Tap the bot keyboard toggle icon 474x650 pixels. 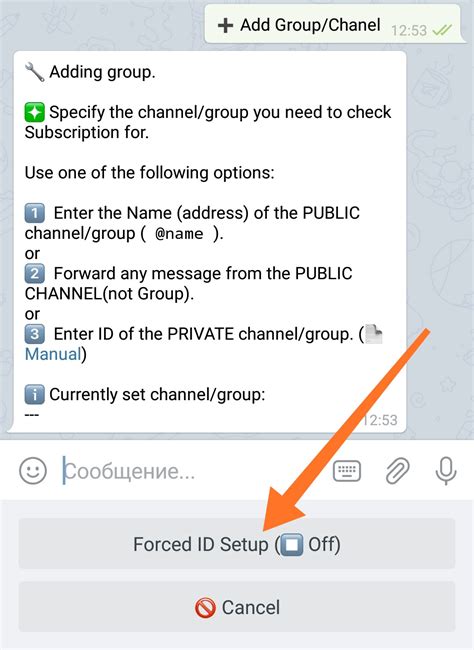[347, 471]
